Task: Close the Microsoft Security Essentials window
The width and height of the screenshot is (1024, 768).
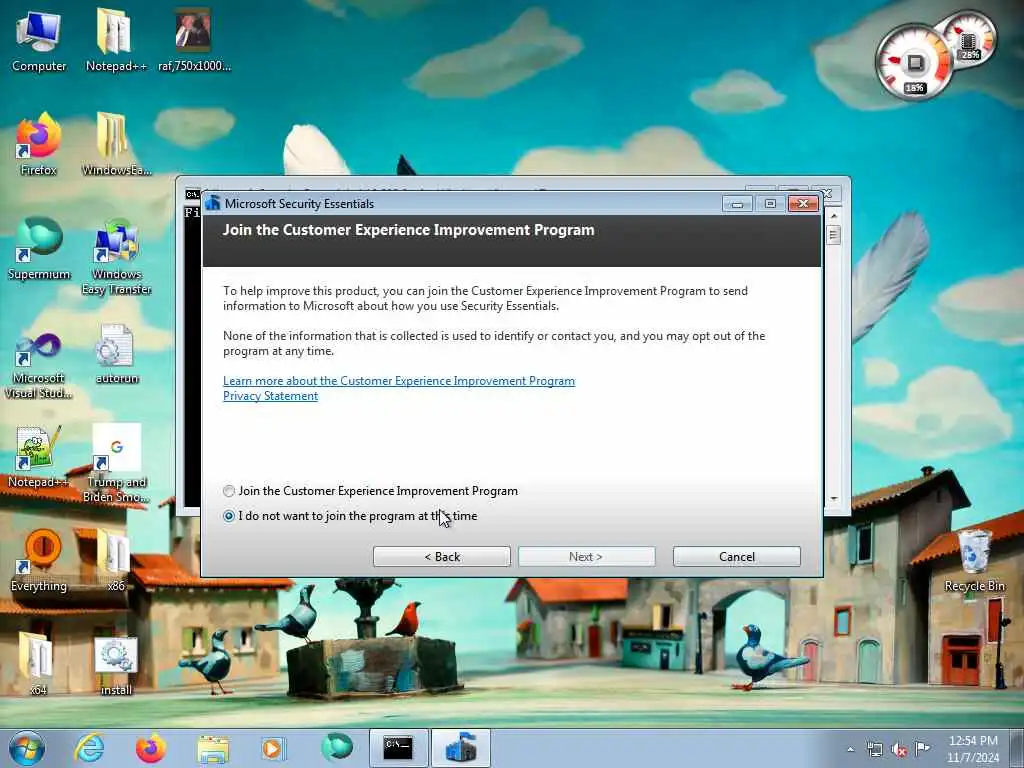Action: pos(803,204)
